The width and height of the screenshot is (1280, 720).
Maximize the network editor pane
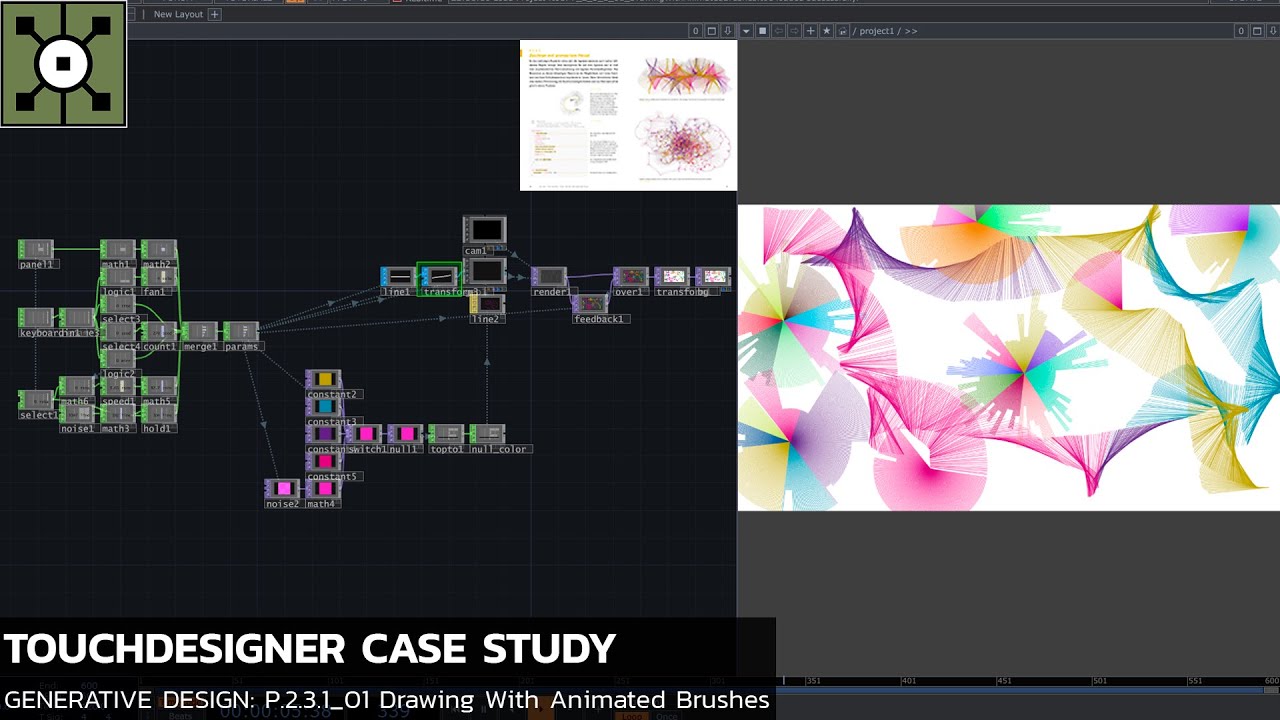[x=712, y=31]
